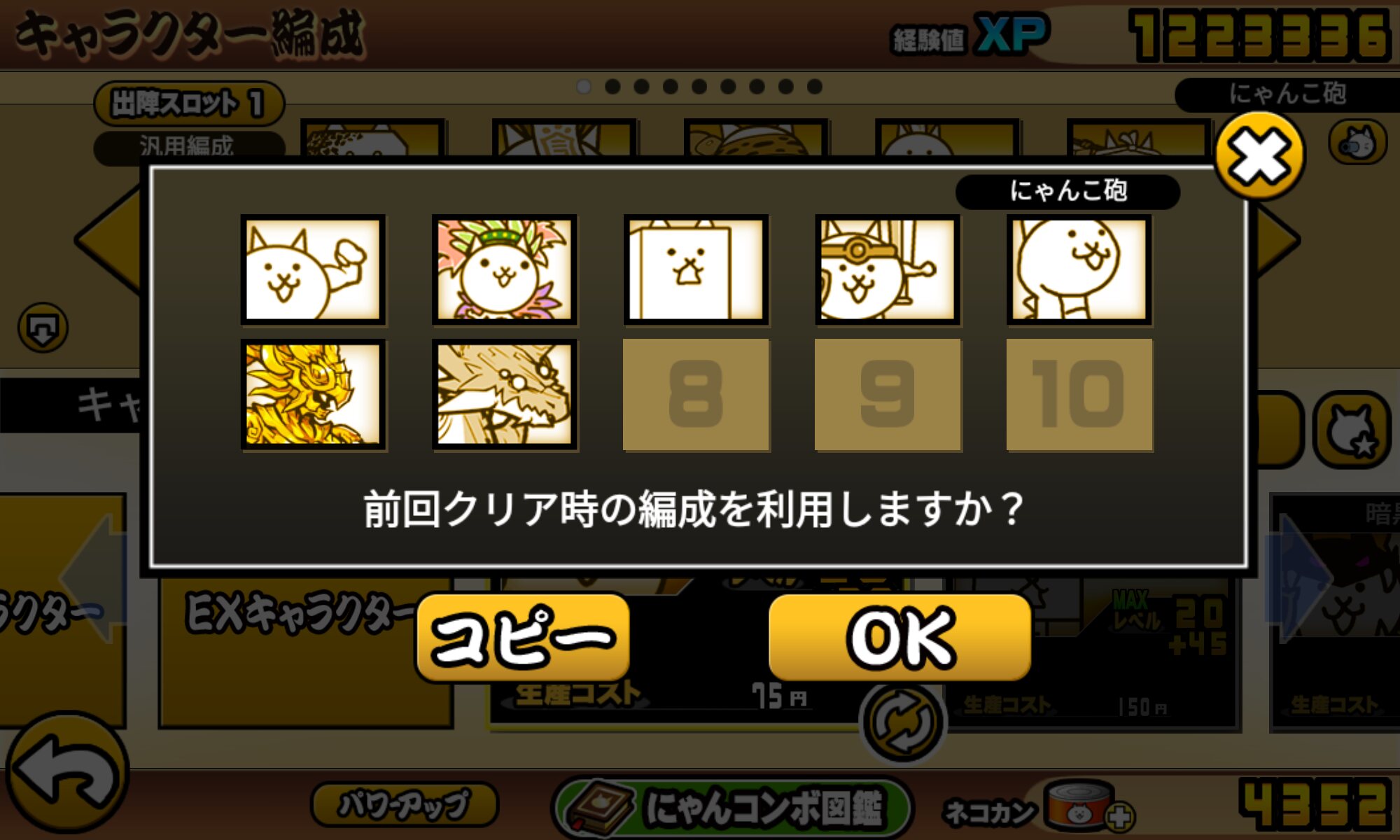Go back with the return arrow button
The height and width of the screenshot is (840, 1400).
tap(67, 773)
